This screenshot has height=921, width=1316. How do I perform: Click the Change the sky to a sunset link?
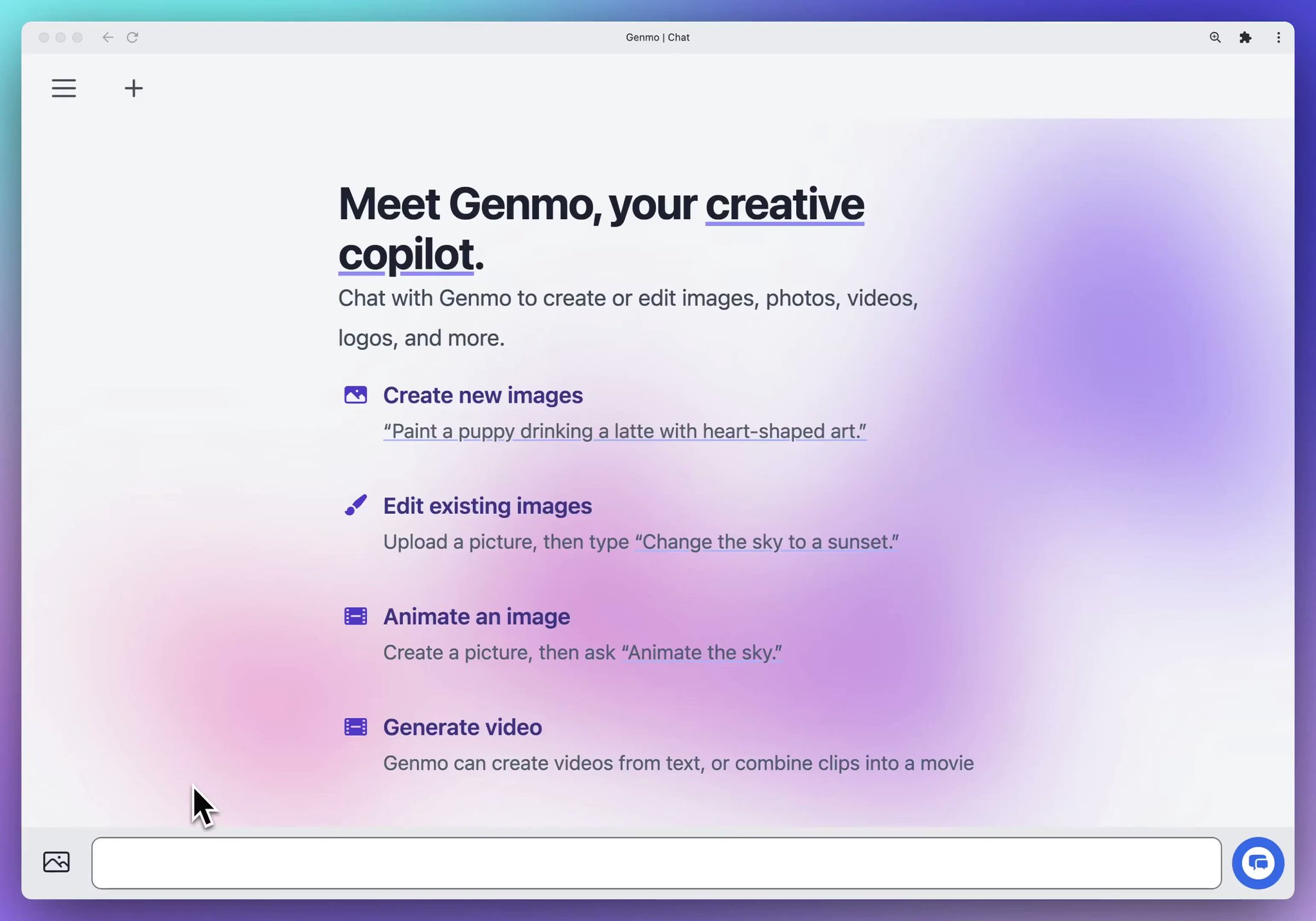(x=766, y=541)
